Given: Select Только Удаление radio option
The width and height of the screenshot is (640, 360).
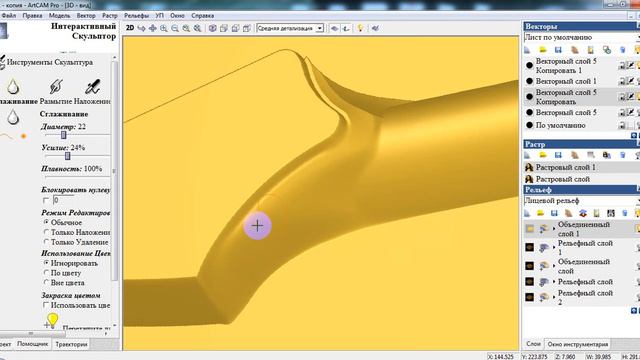Looking at the screenshot, I should coord(46,242).
